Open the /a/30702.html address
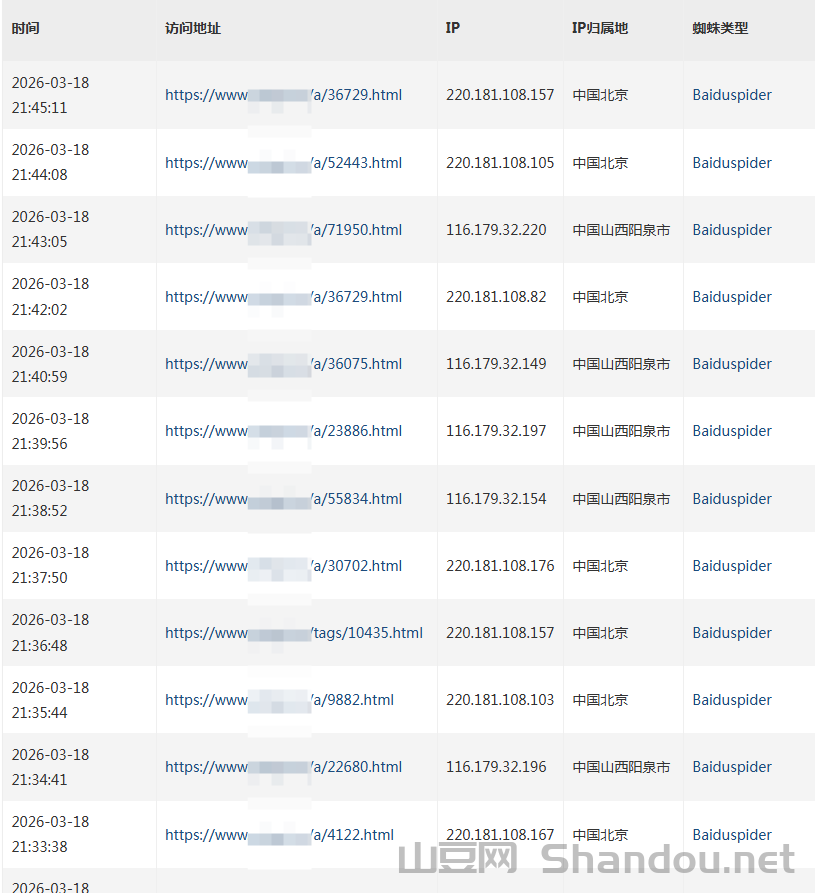This screenshot has height=893, width=815. click(x=283, y=566)
